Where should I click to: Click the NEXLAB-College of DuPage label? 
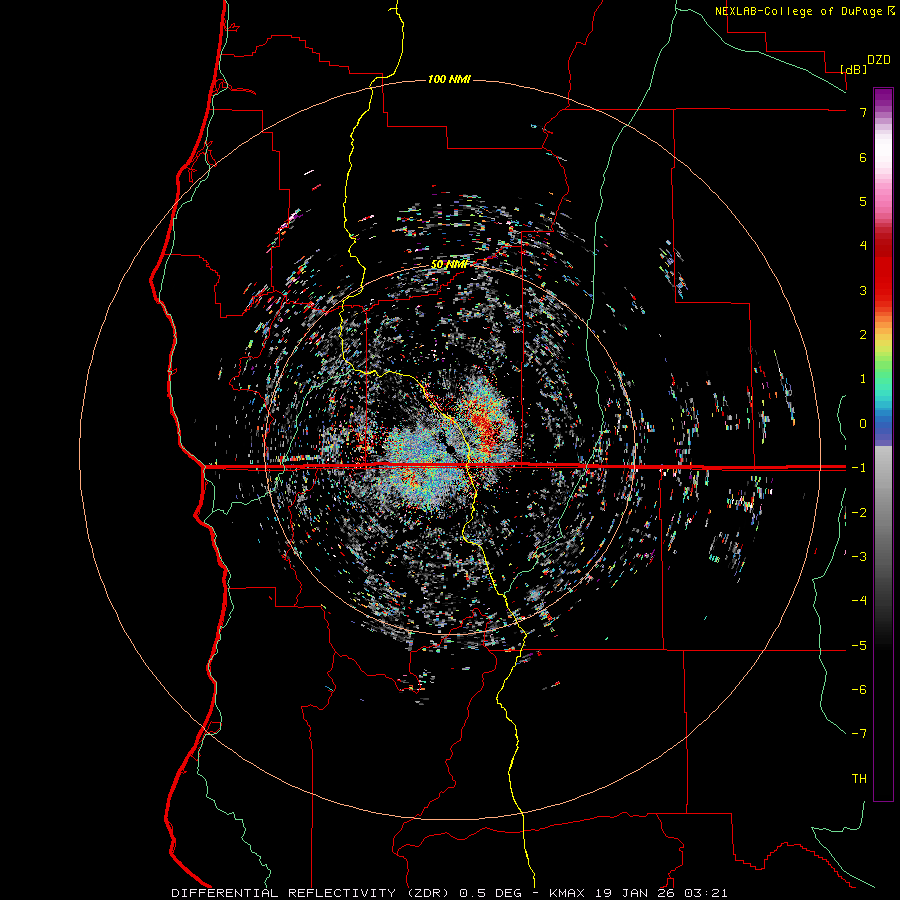[798, 11]
